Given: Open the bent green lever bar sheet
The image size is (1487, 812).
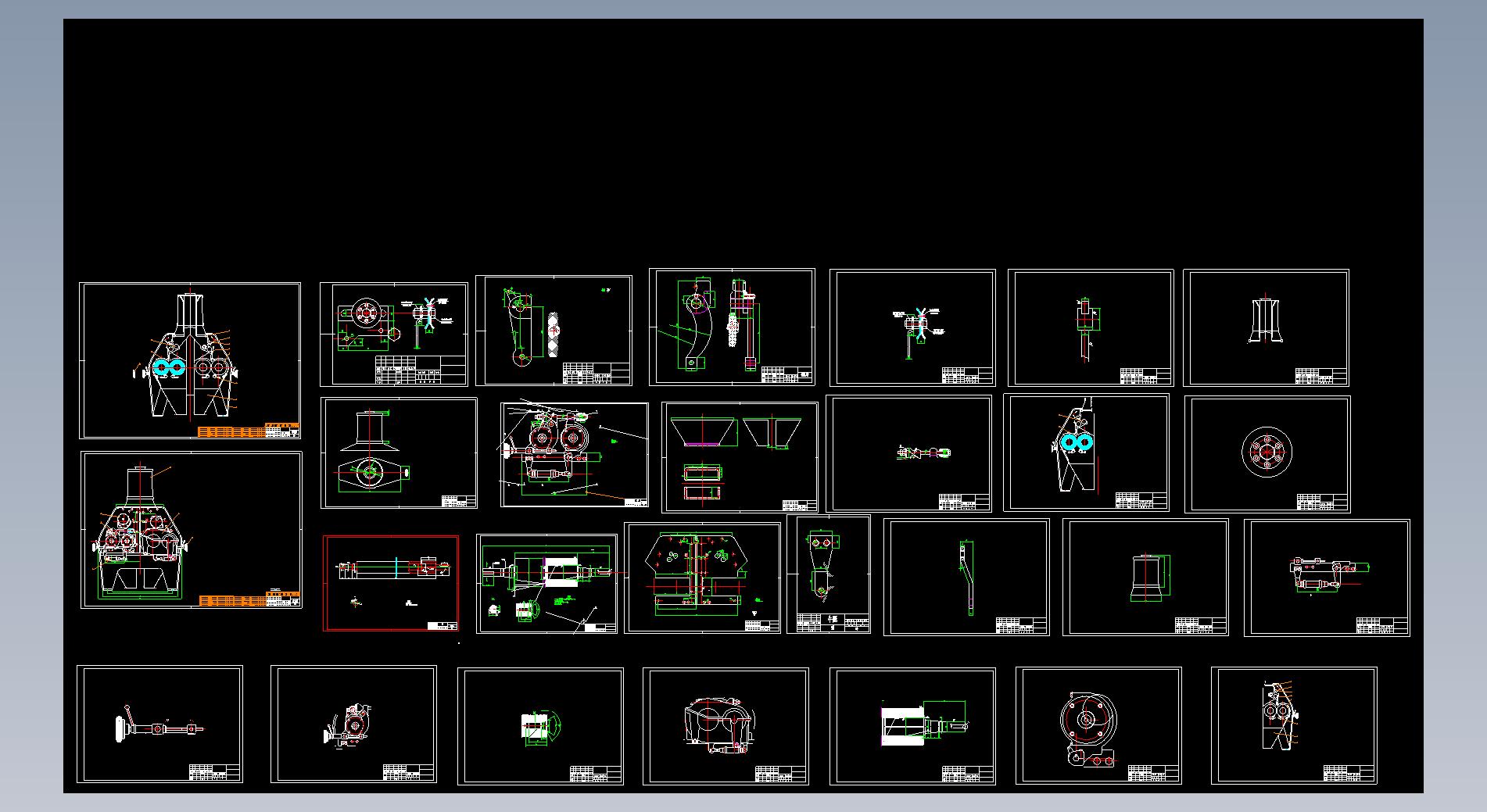Looking at the screenshot, I should click(966, 578).
